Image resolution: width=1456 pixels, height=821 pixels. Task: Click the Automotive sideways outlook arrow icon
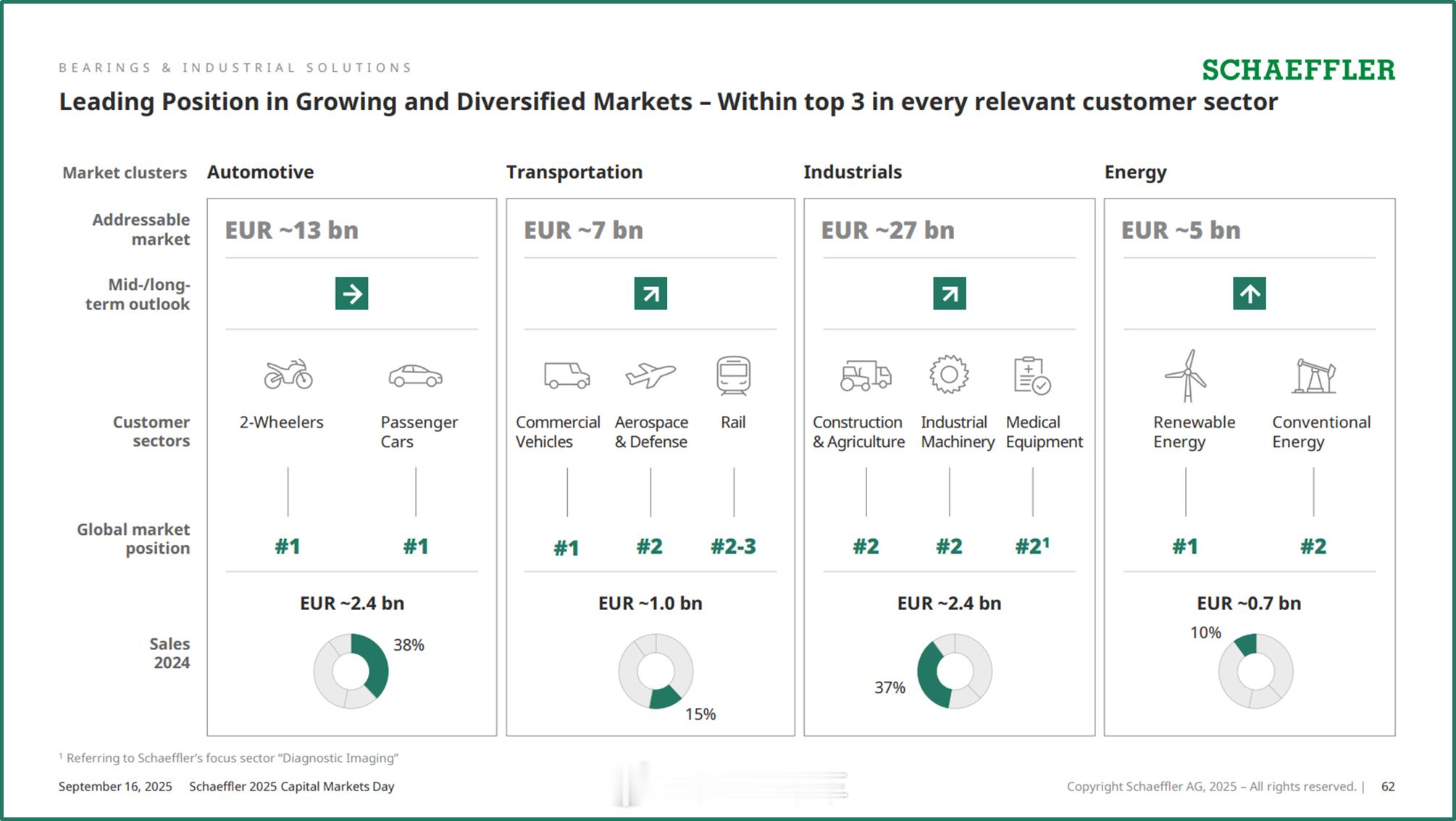coord(351,293)
